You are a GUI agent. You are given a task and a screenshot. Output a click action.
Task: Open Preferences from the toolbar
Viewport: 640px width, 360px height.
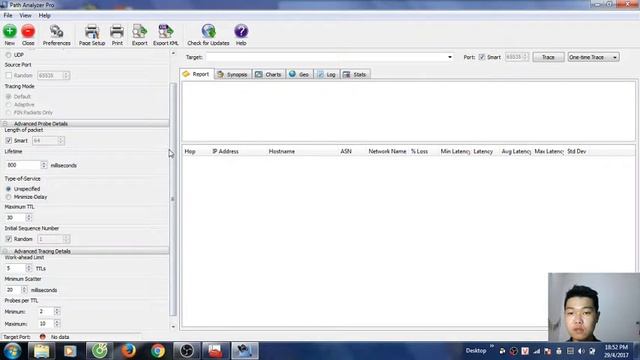point(56,35)
